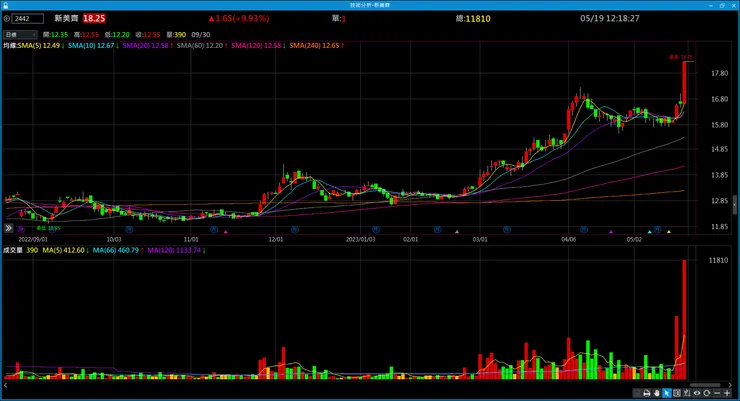740x401 pixels.
Task: Click the 09/30 date in info row
Action: pos(201,35)
